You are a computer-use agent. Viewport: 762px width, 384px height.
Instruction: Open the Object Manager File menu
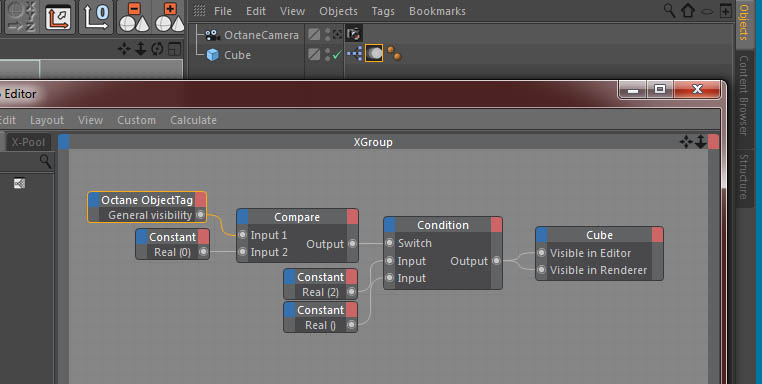pyautogui.click(x=223, y=11)
